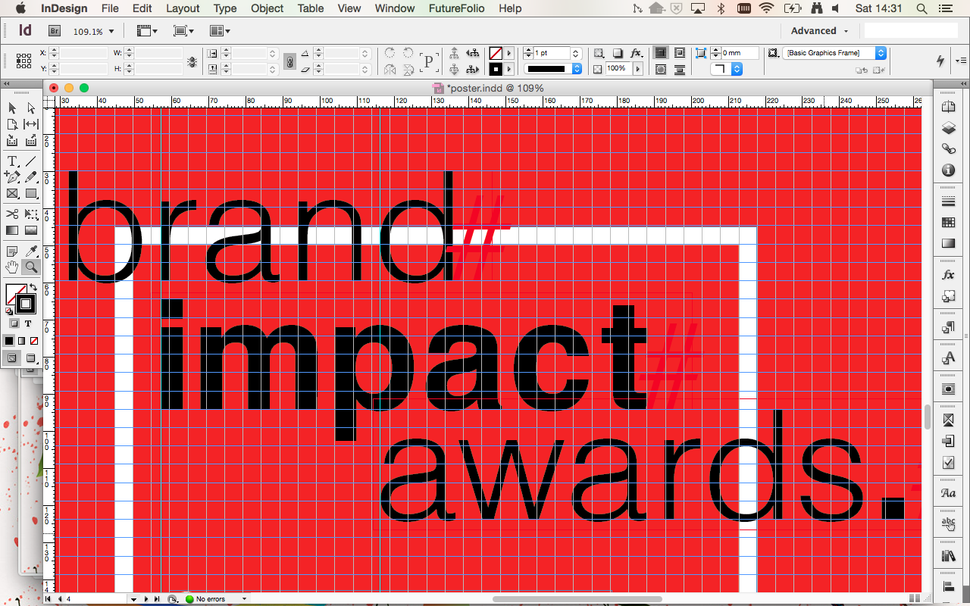This screenshot has width=970, height=606.
Task: Toggle flip vertical in control bar
Action: 406,69
